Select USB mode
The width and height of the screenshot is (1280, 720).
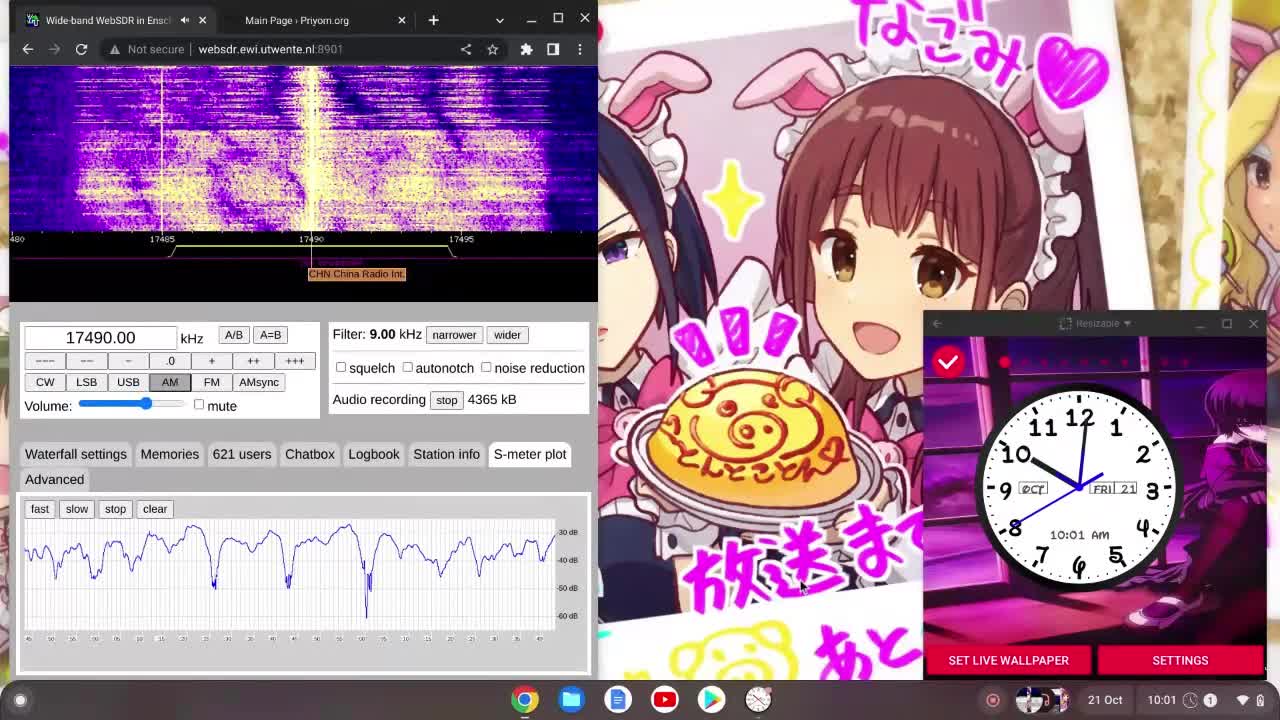click(128, 382)
